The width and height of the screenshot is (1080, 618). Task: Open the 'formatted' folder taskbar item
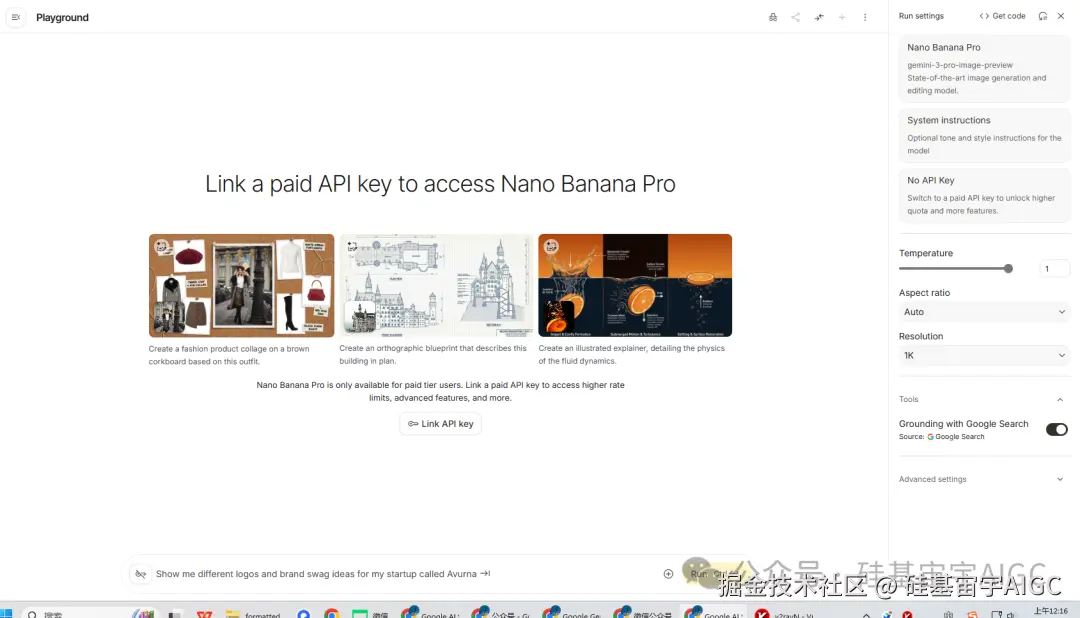(x=253, y=614)
